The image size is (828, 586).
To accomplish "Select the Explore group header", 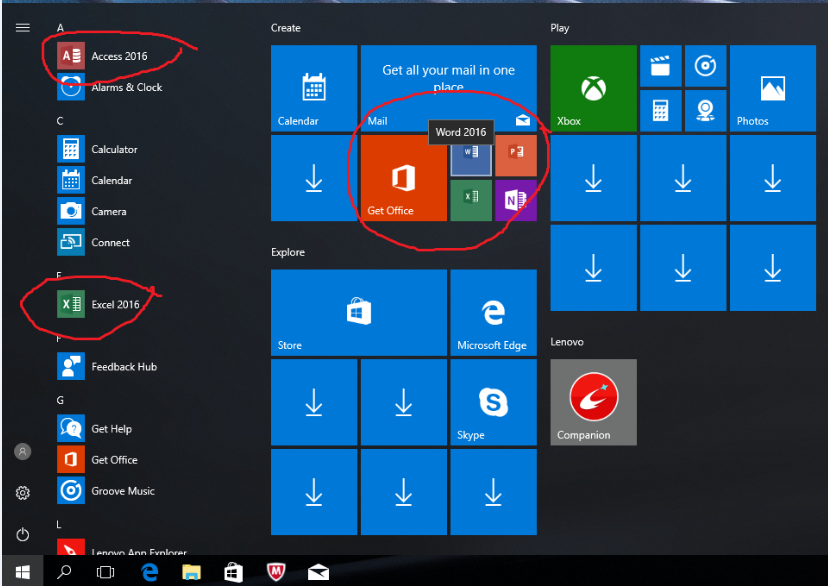I will pyautogui.click(x=288, y=252).
